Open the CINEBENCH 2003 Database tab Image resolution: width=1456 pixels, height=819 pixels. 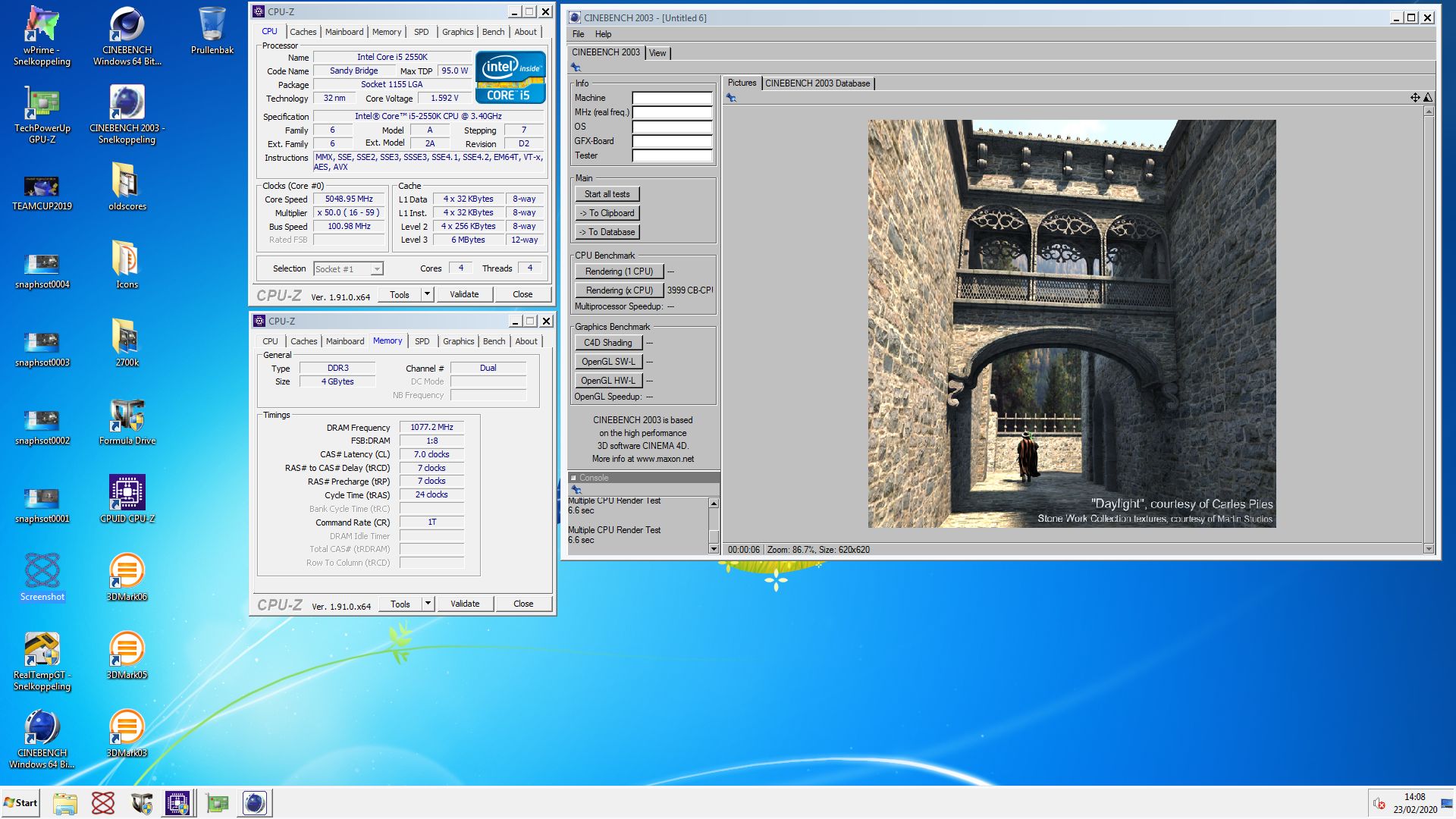point(817,83)
